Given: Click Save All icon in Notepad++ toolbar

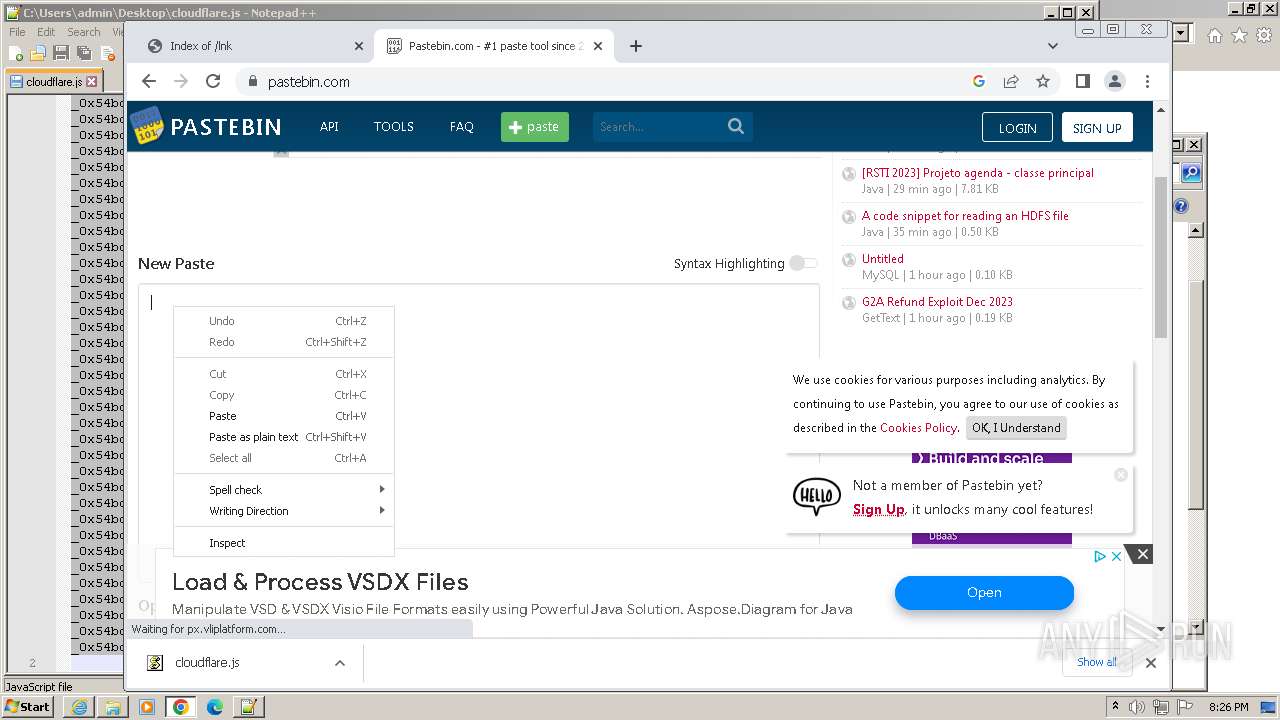Looking at the screenshot, I should [x=84, y=53].
